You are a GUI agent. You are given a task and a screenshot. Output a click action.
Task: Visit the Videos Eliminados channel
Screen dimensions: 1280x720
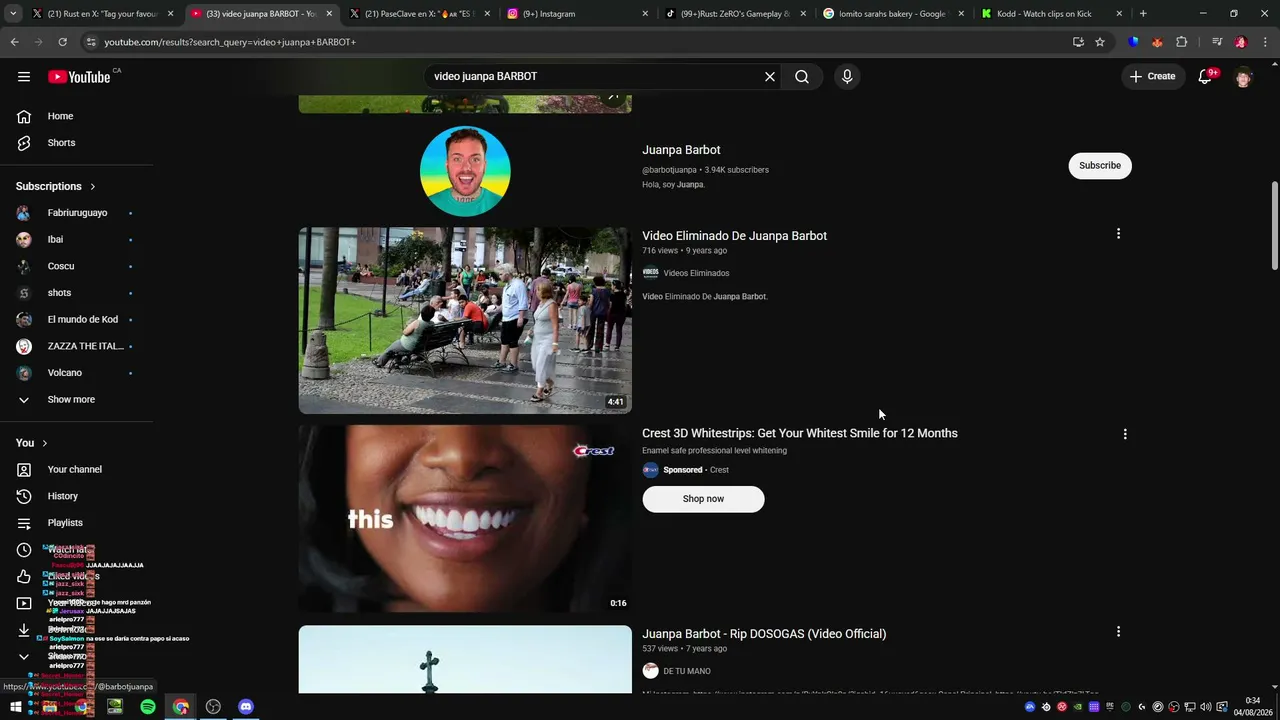point(696,273)
